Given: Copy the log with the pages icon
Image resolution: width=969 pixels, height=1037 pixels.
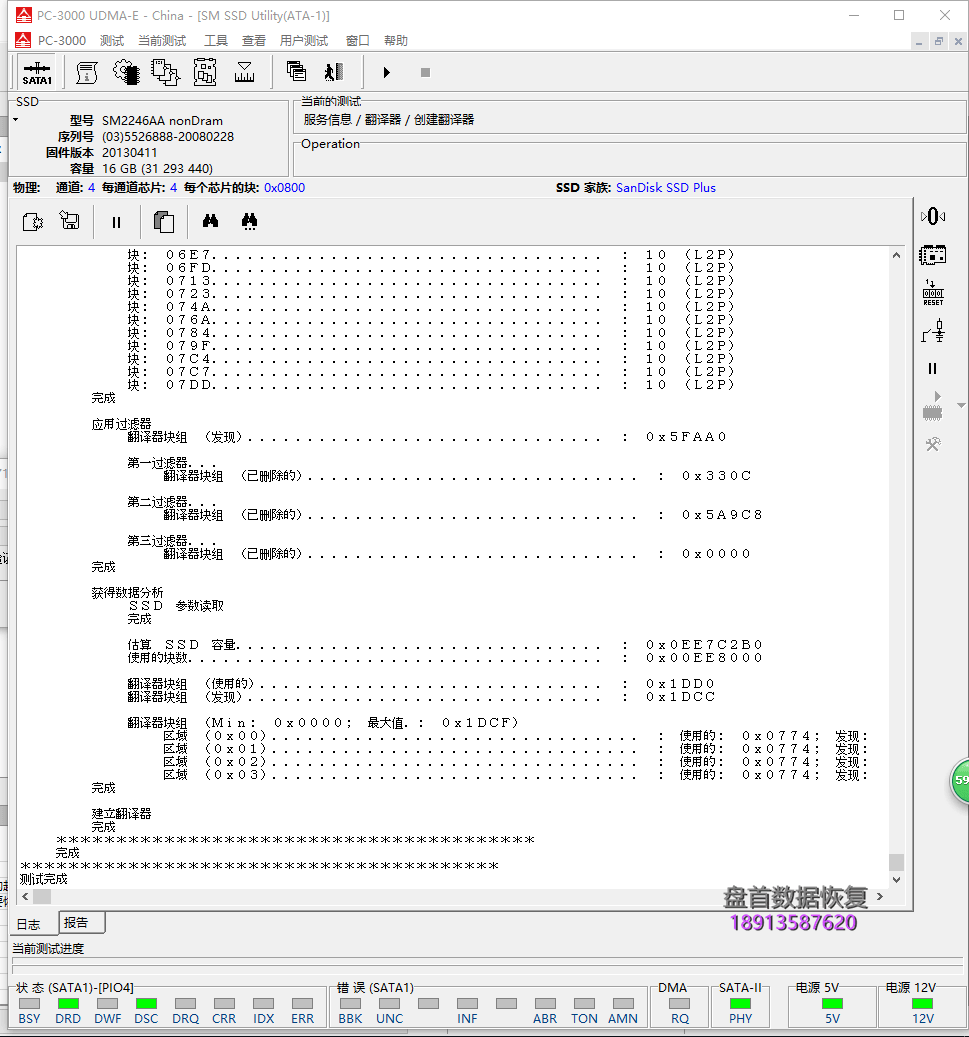Looking at the screenshot, I should pos(163,222).
